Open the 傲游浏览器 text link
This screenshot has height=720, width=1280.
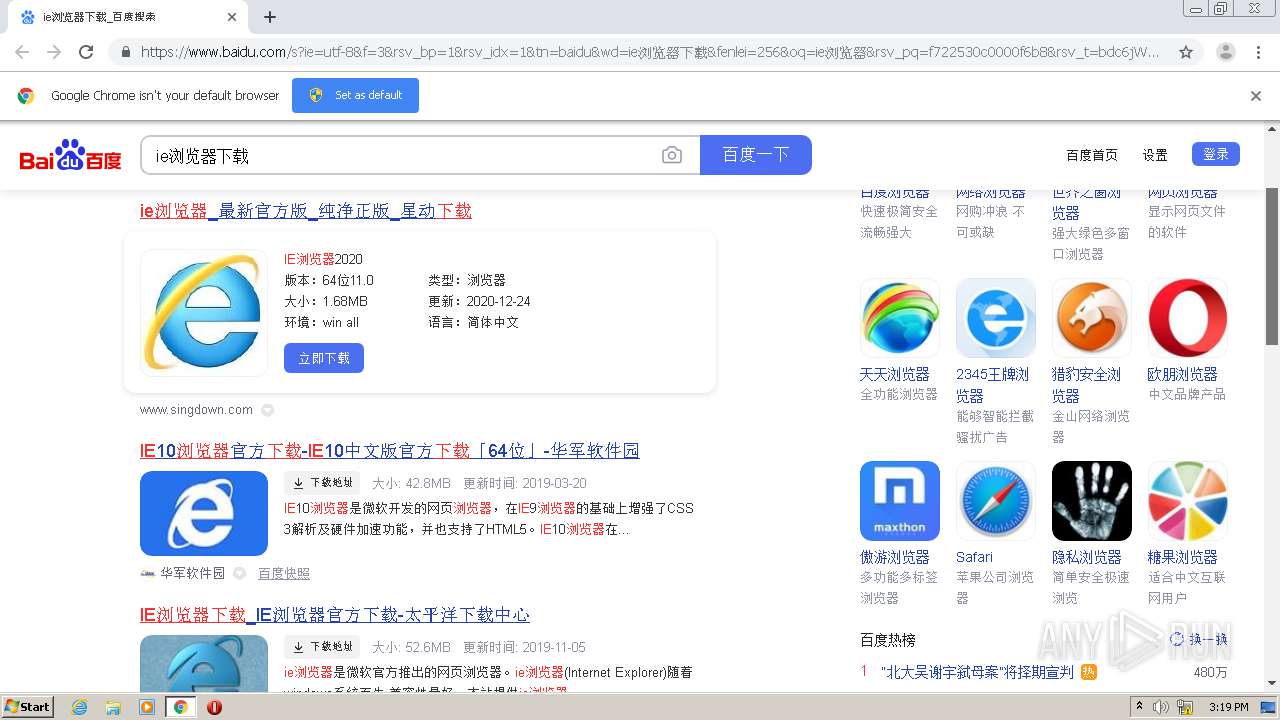(895, 557)
